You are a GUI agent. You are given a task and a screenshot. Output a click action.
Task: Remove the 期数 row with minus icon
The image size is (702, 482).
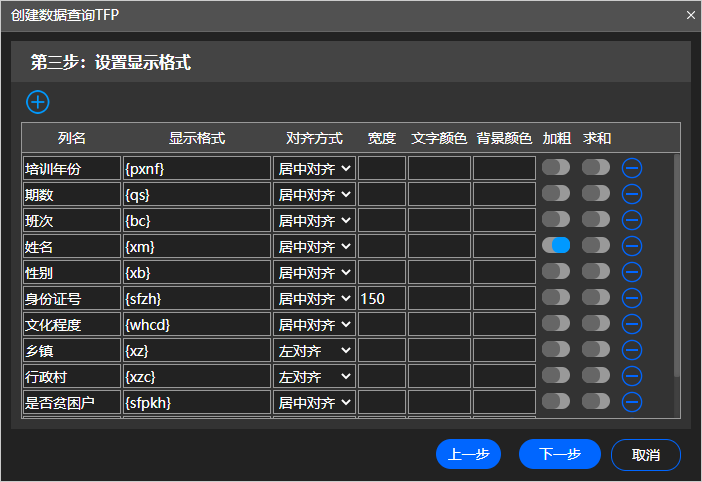632,194
